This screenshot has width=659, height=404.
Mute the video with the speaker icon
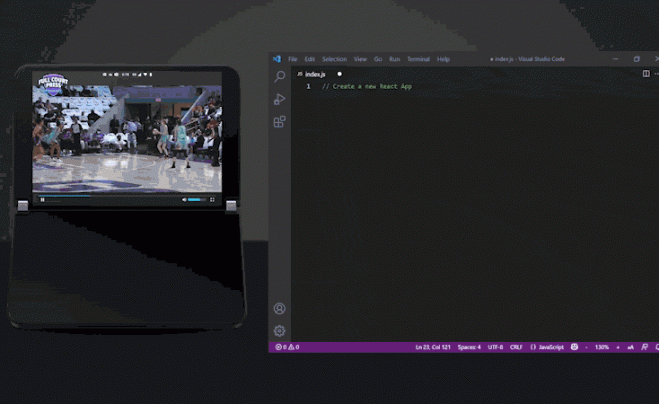click(184, 199)
